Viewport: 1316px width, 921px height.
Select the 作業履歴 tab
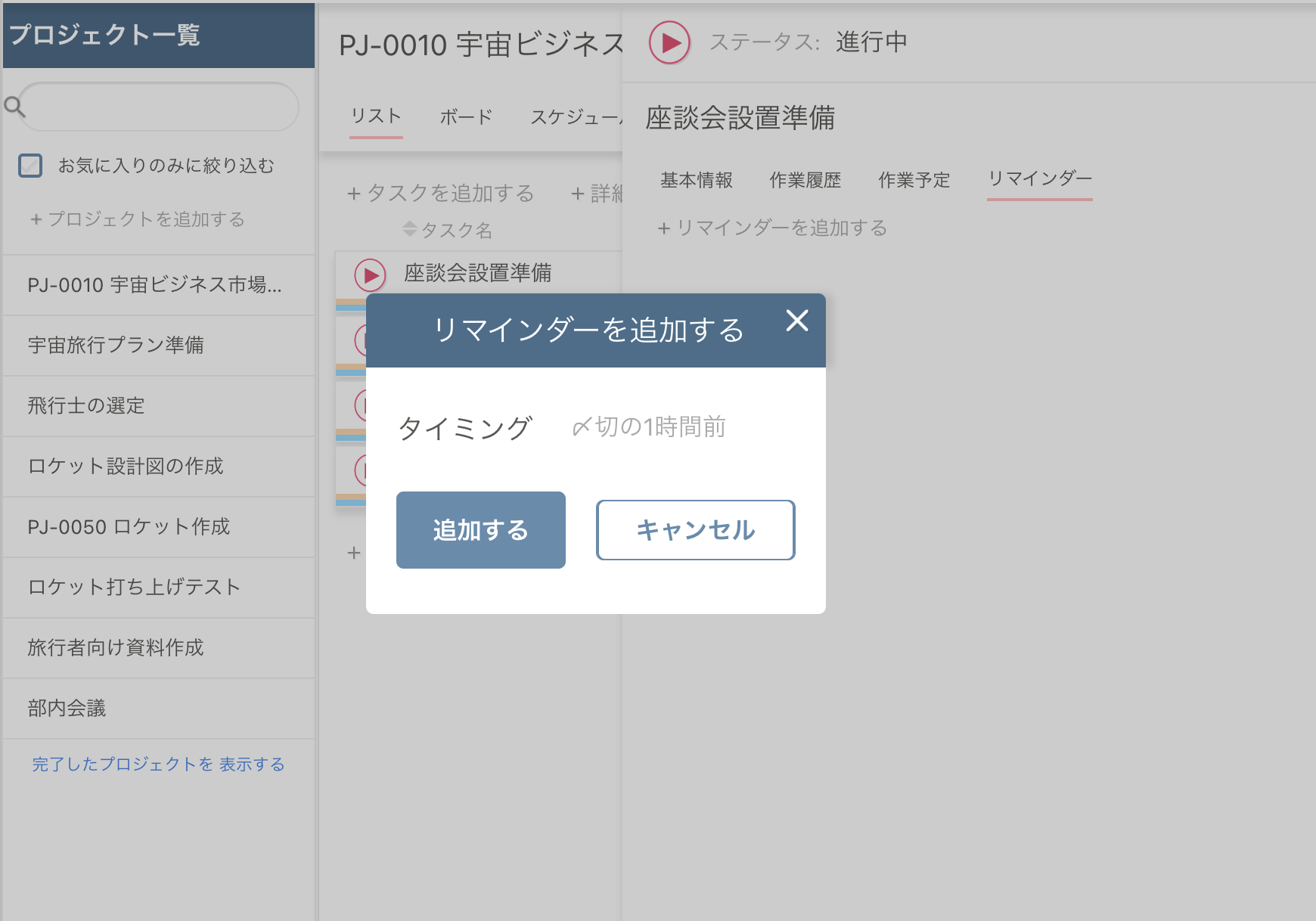click(805, 180)
